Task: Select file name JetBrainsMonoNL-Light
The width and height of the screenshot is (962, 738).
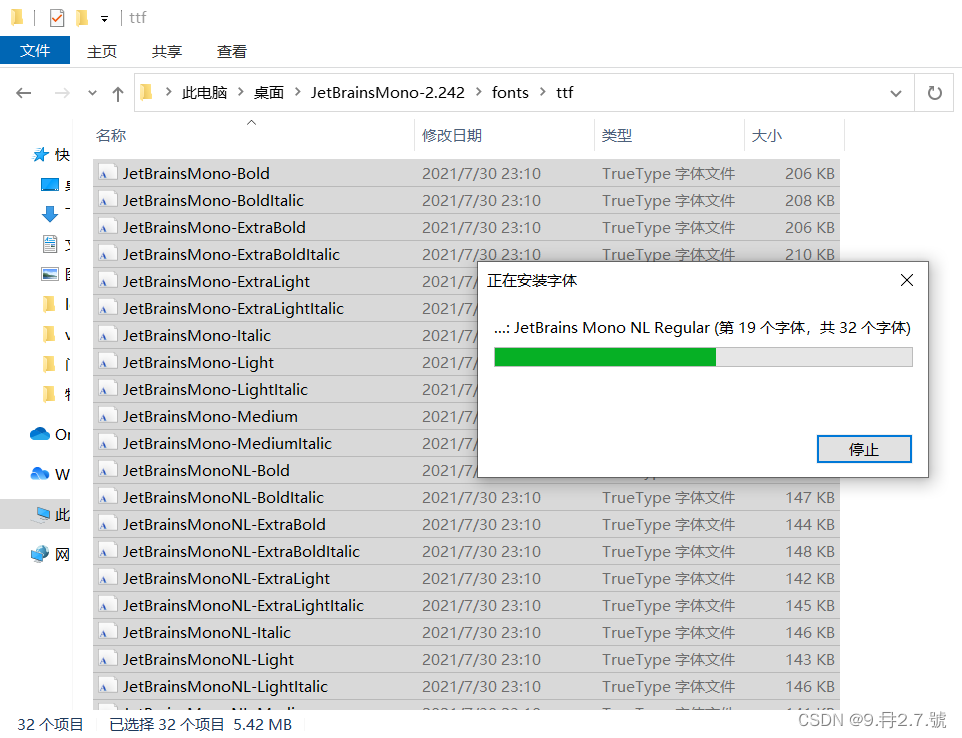Action: click(x=208, y=659)
